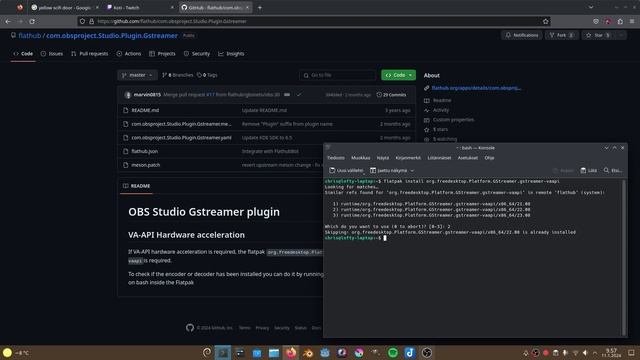
Task: Open the volume icon in system tray
Action: (x=585, y=353)
